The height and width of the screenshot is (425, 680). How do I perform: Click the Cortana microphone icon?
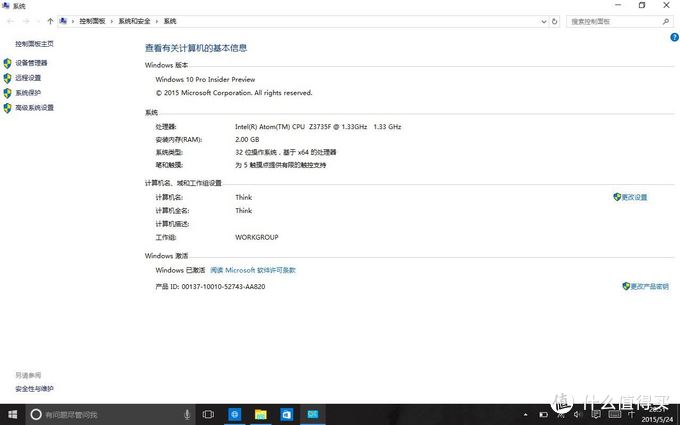[187, 415]
